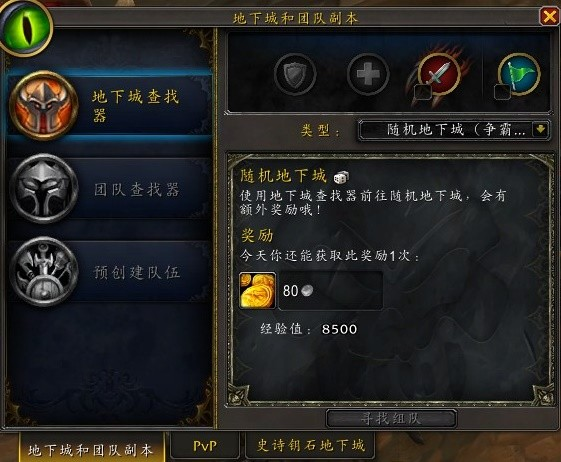
Task: Click the dice icon beside 随机地下城
Action: coord(341,177)
